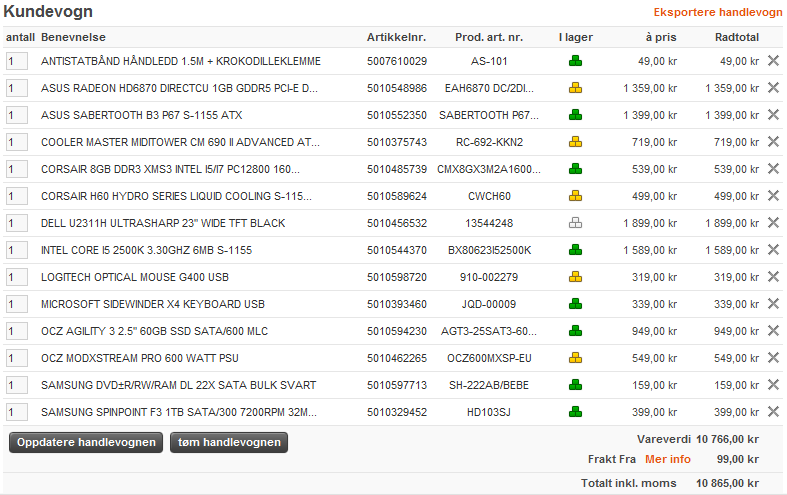Focus quantity field for DELL U2311H ULTRASHARP

click(x=17, y=223)
